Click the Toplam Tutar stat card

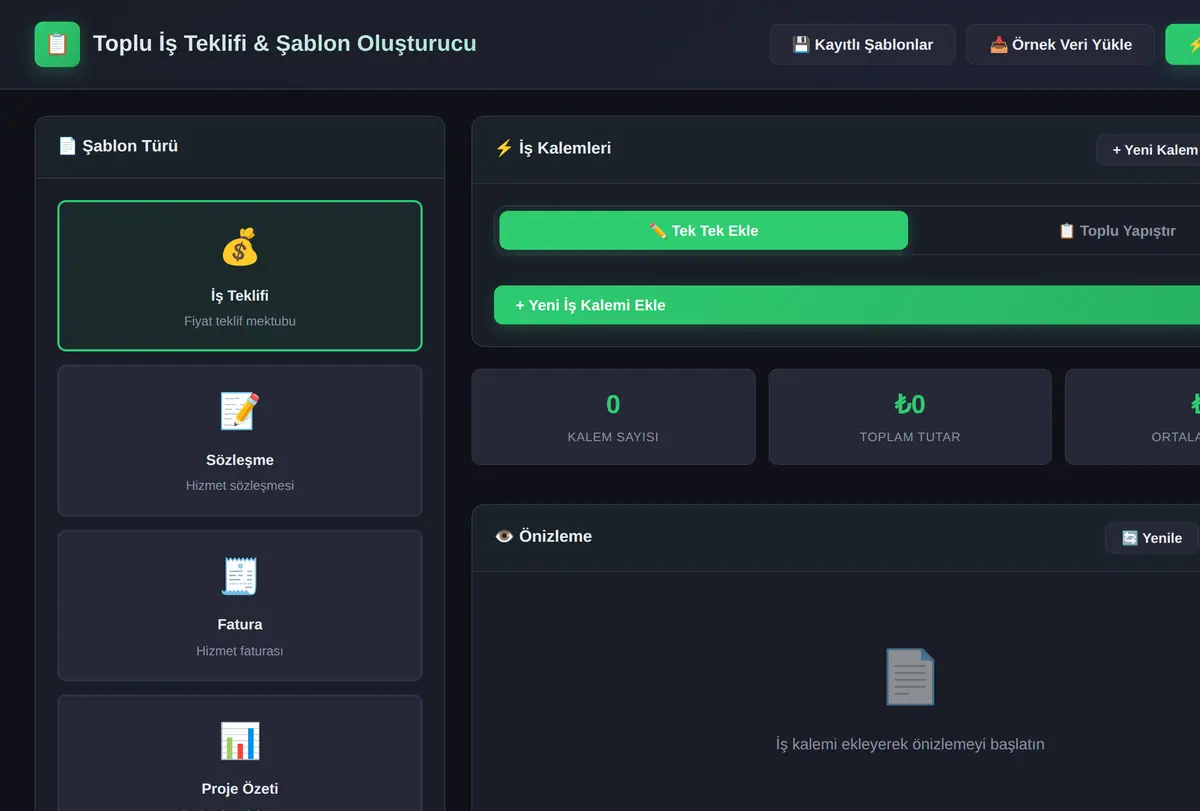click(910, 417)
